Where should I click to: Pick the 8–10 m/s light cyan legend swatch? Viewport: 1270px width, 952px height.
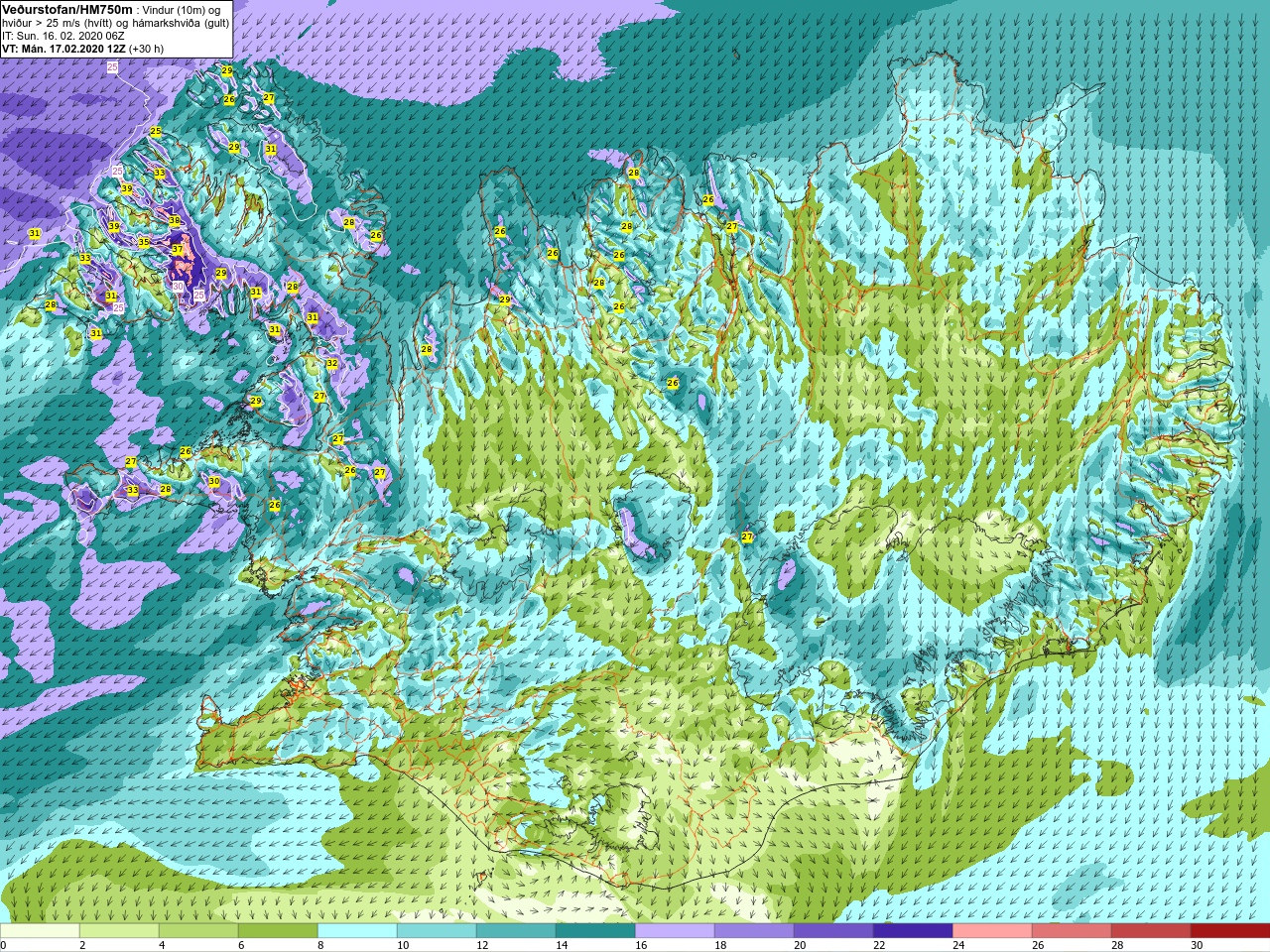pyautogui.click(x=357, y=930)
